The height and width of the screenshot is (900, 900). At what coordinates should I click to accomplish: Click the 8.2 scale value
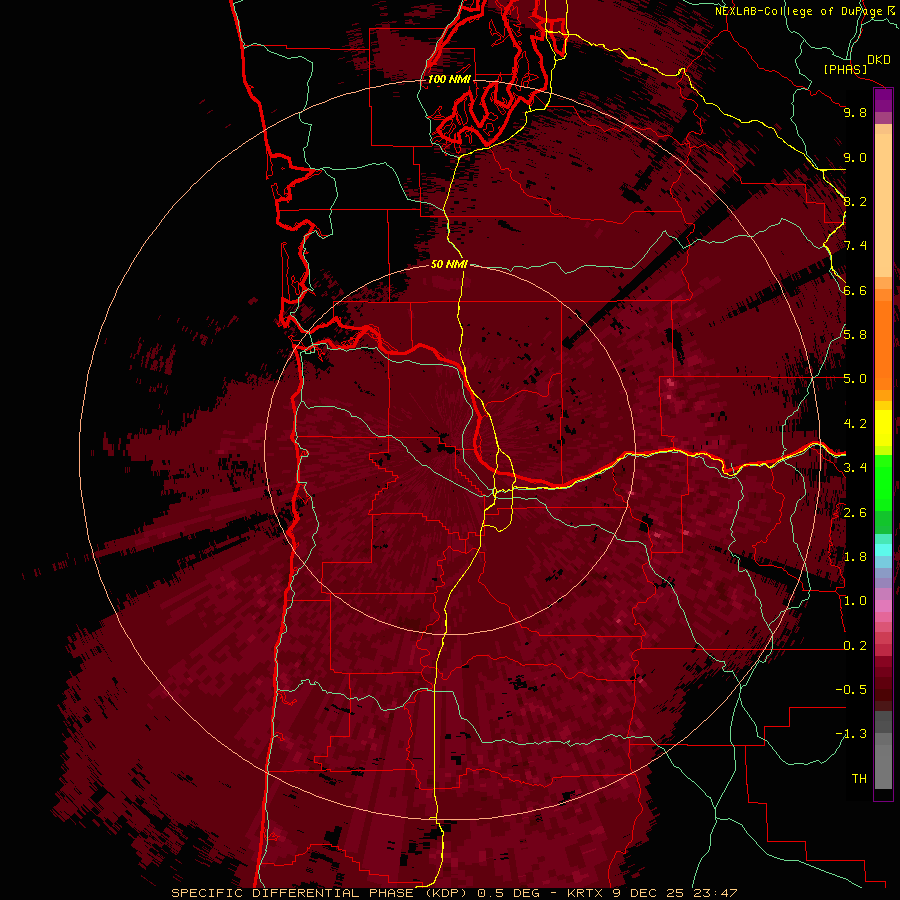855,202
